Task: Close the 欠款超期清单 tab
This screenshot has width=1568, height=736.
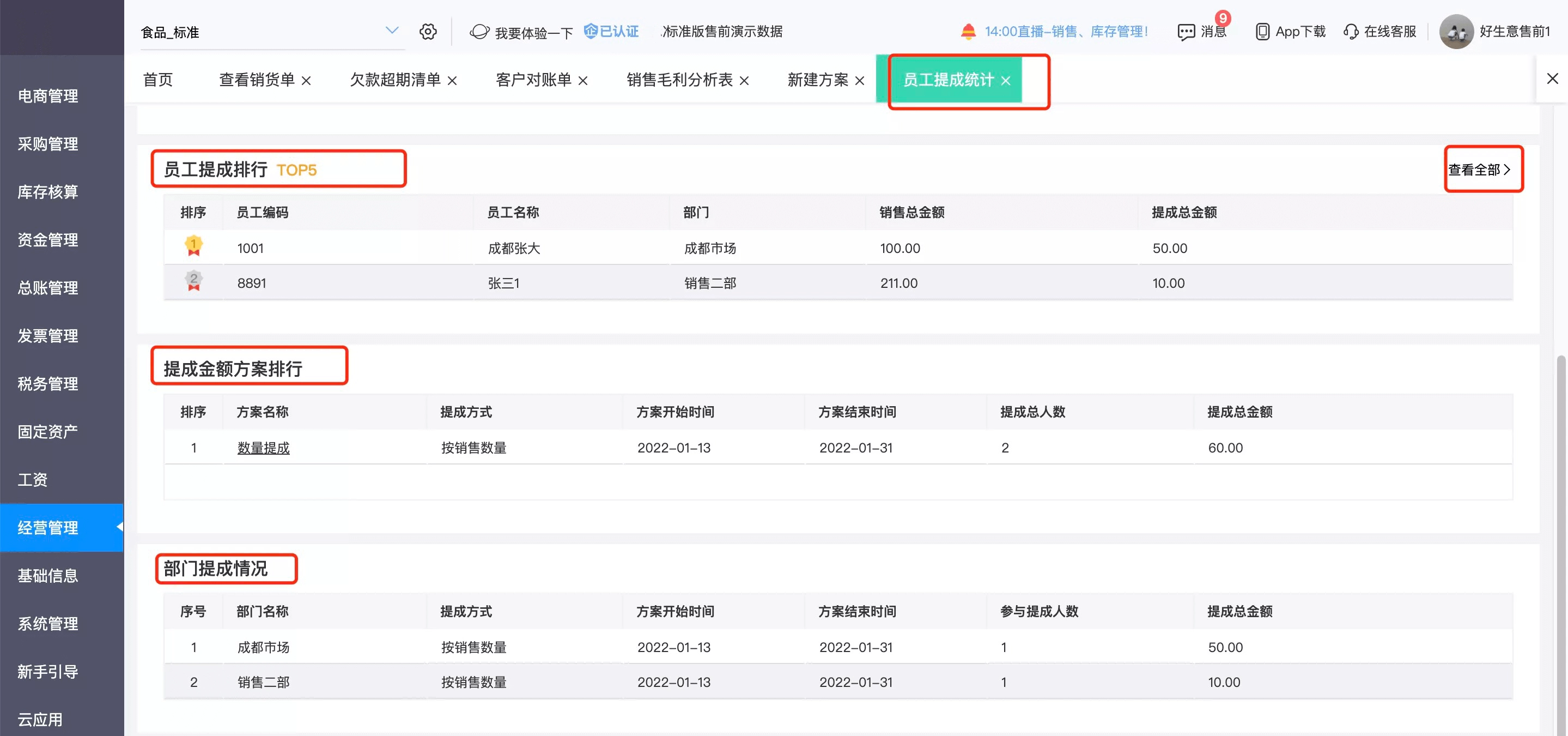Action: [x=452, y=81]
